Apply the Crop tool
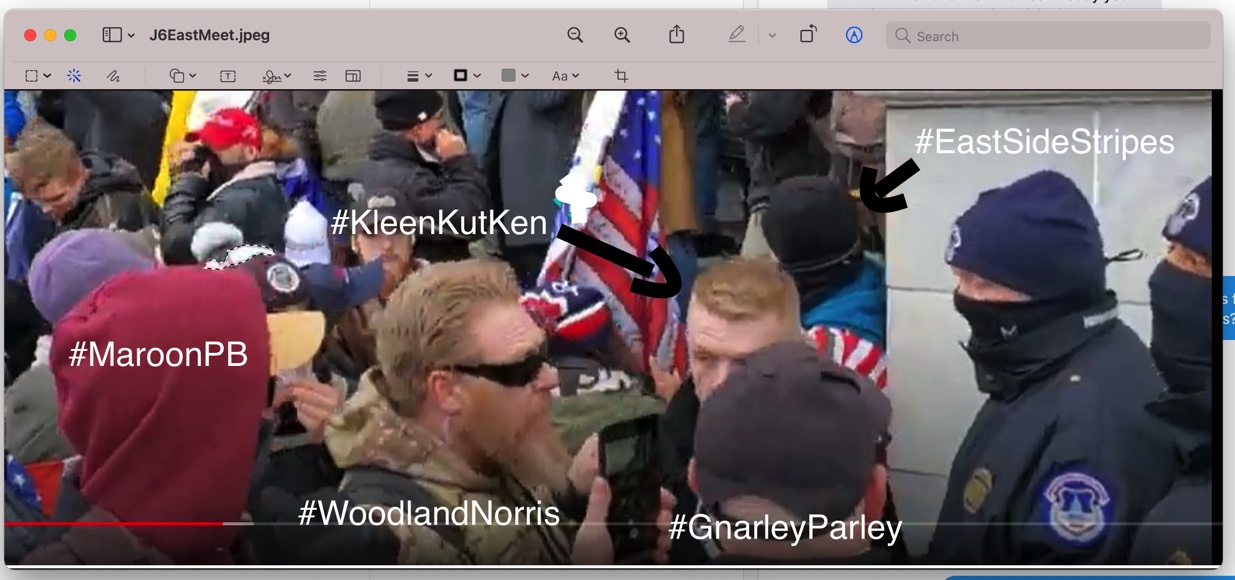This screenshot has height=580, width=1235. 621,76
